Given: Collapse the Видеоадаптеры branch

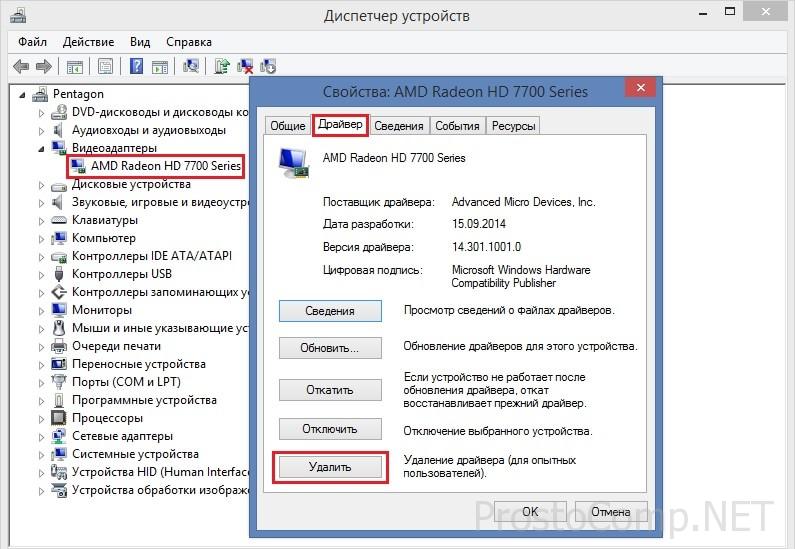Looking at the screenshot, I should point(41,149).
